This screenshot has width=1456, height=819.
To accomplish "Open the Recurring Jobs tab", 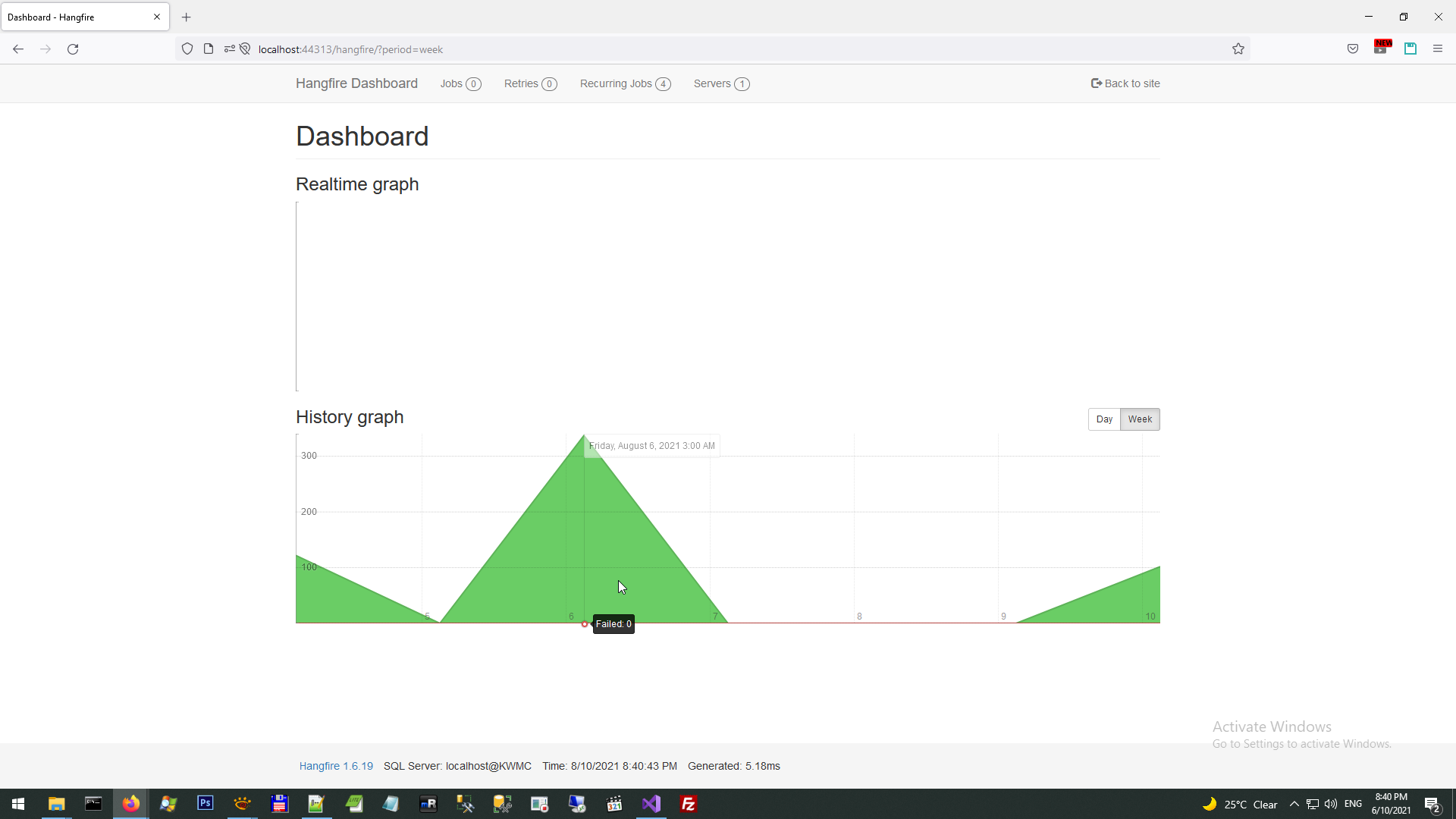I will (624, 83).
